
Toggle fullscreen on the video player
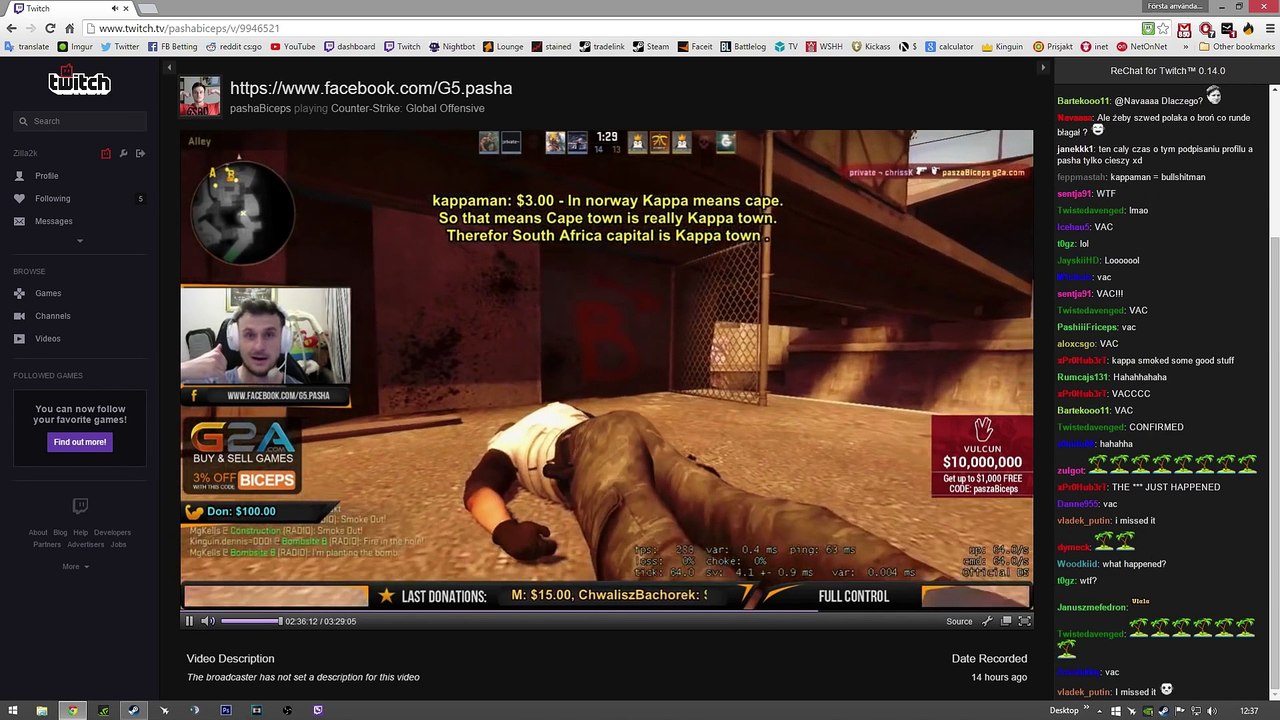tap(1024, 621)
